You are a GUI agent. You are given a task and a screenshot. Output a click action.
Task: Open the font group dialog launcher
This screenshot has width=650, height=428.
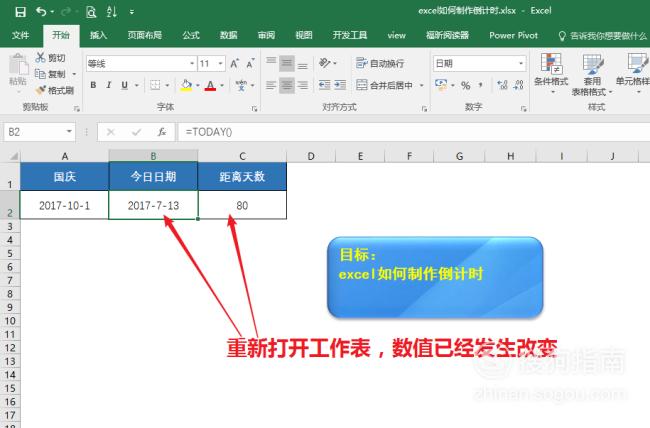(x=254, y=109)
